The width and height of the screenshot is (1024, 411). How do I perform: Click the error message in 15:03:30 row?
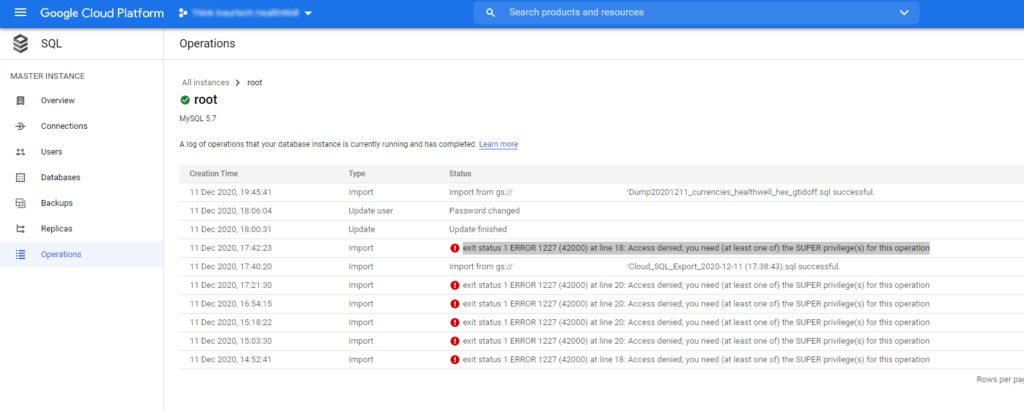pyautogui.click(x=696, y=341)
